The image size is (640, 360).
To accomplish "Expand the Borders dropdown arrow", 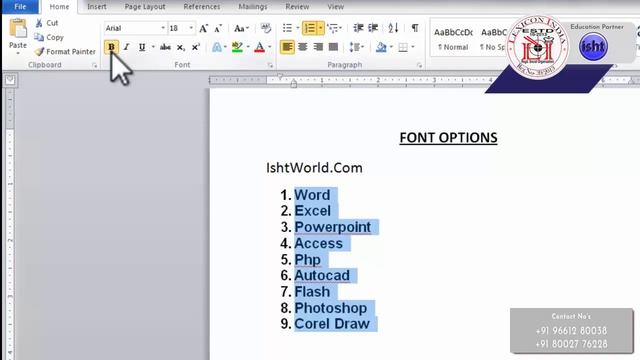I will pos(413,47).
